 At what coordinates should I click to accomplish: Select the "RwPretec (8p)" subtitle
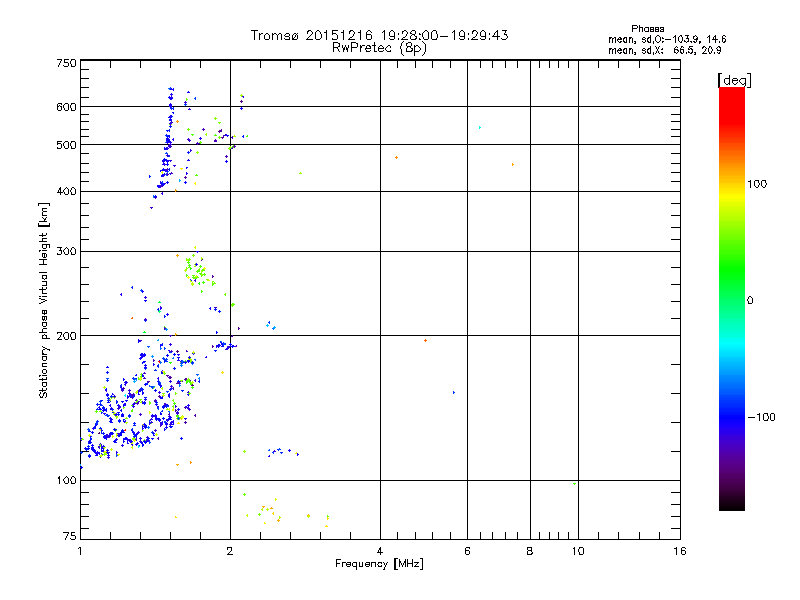point(379,48)
